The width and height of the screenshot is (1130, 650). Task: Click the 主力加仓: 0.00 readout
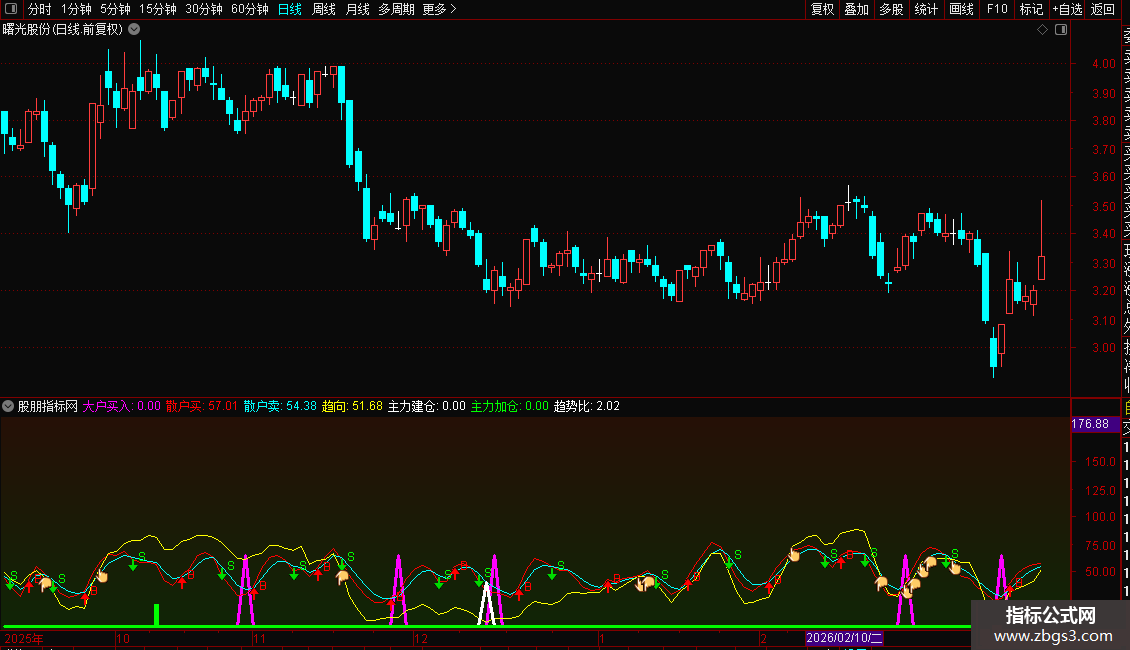pyautogui.click(x=510, y=406)
